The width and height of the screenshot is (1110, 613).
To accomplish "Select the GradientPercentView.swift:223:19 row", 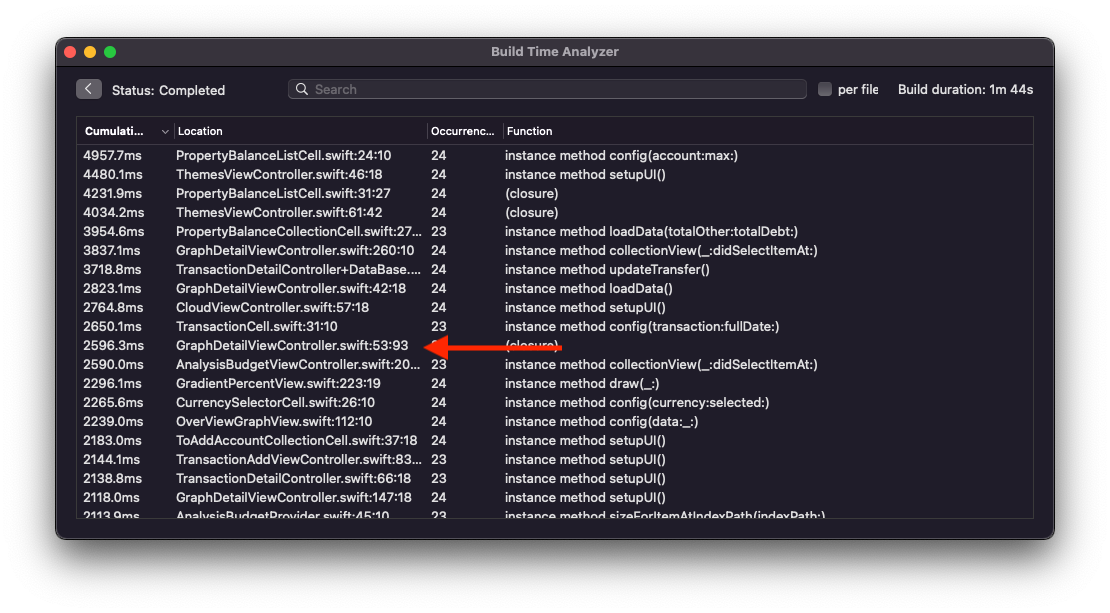I will coord(554,384).
